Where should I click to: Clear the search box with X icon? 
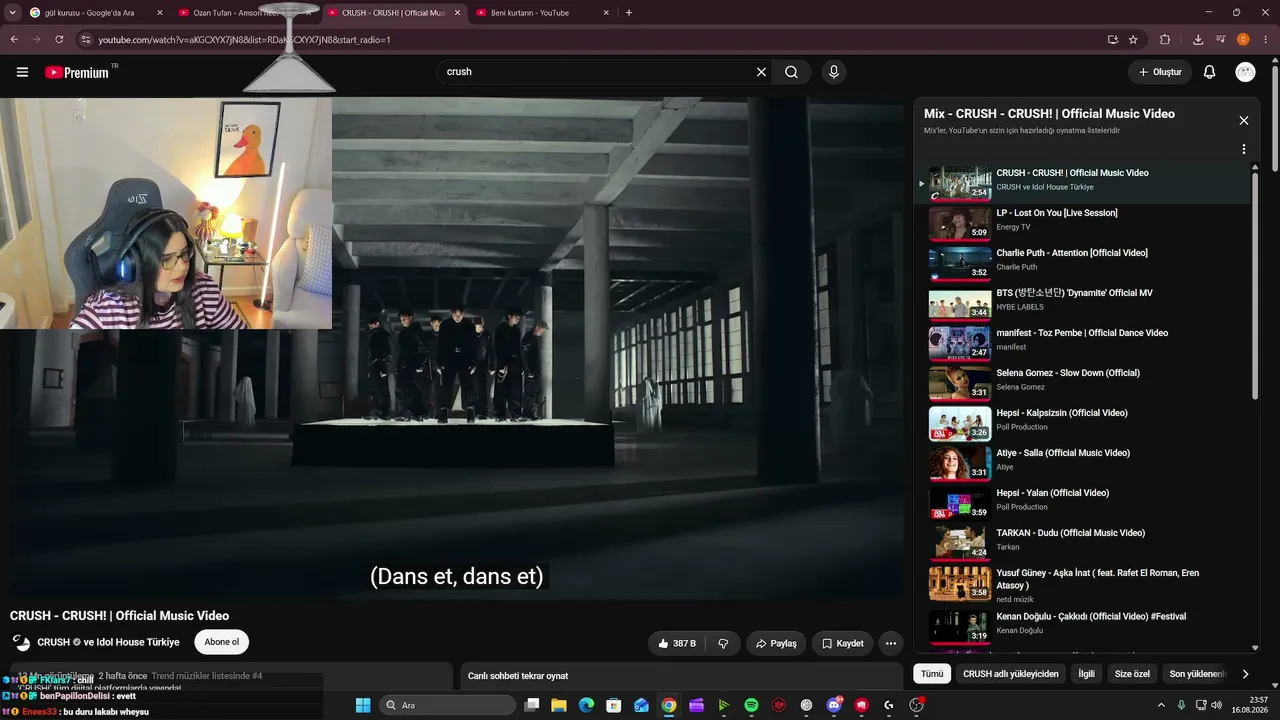click(x=761, y=72)
